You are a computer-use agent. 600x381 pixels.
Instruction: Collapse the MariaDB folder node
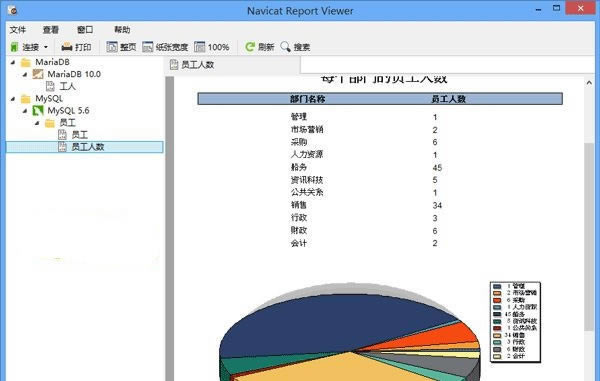coord(13,62)
